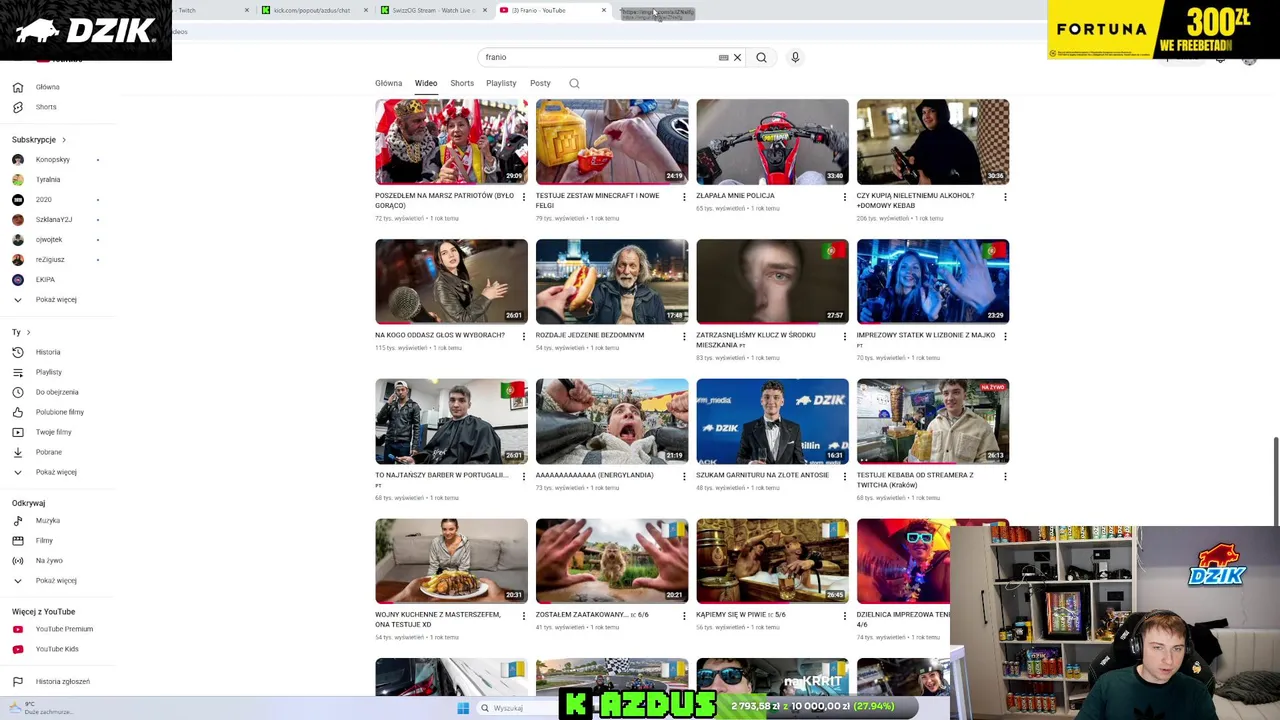Open ZATRZASNĘLIŚMY KLUCZ W ŚRODKU MIESZKANIA title
This screenshot has width=1280, height=720.
click(x=756, y=340)
